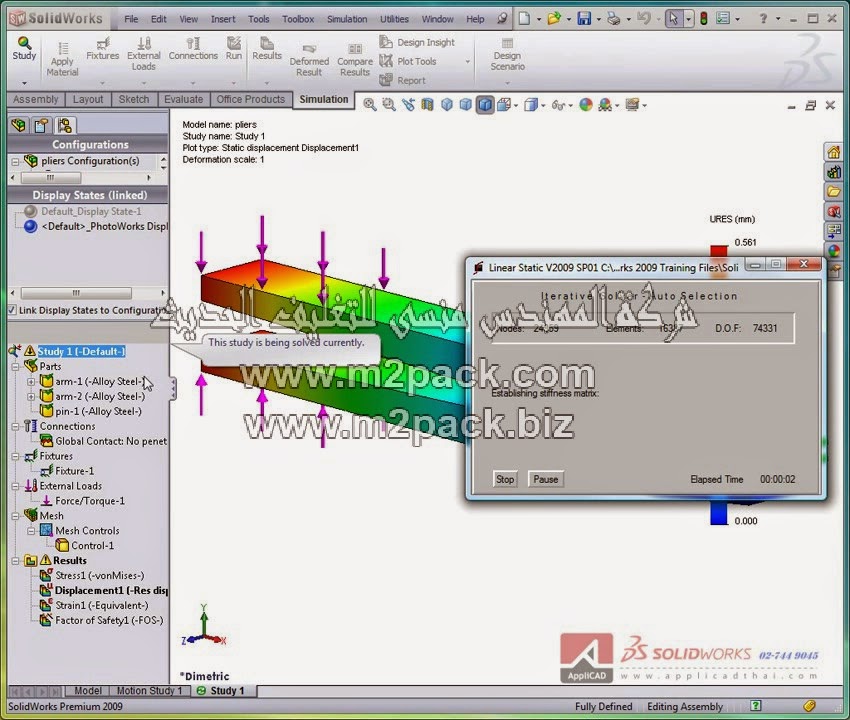The image size is (850, 720).
Task: Collapse the pliers Configuration(s) node
Action: pos(16,161)
